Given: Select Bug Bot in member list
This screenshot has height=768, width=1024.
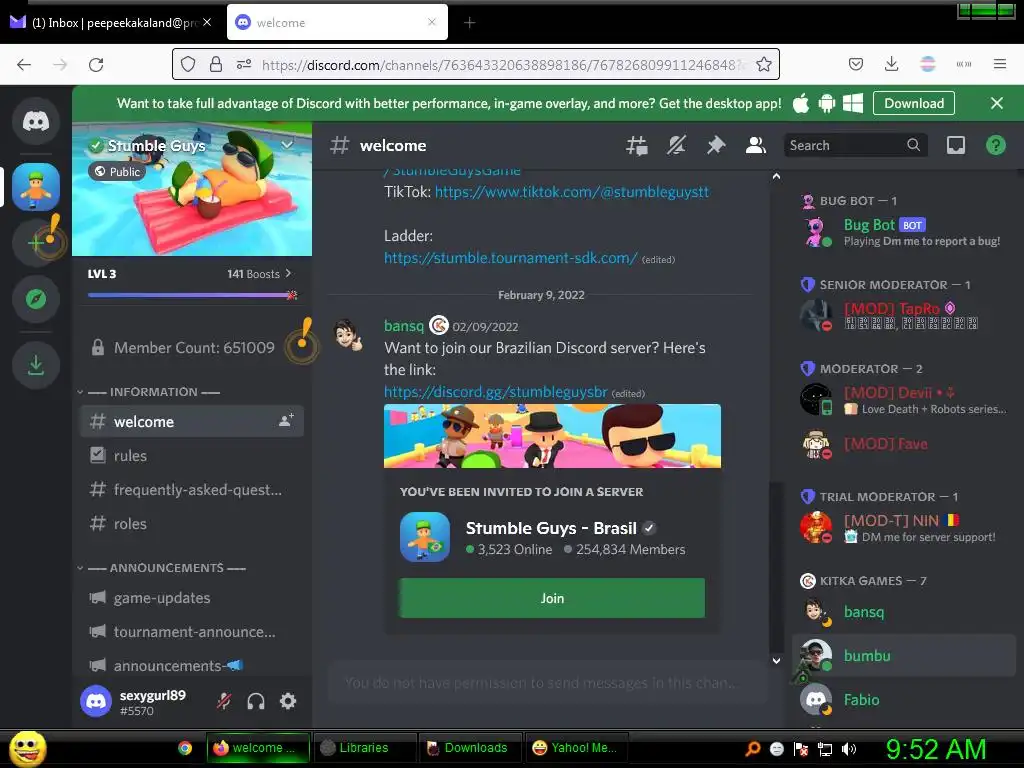Looking at the screenshot, I should tap(904, 232).
